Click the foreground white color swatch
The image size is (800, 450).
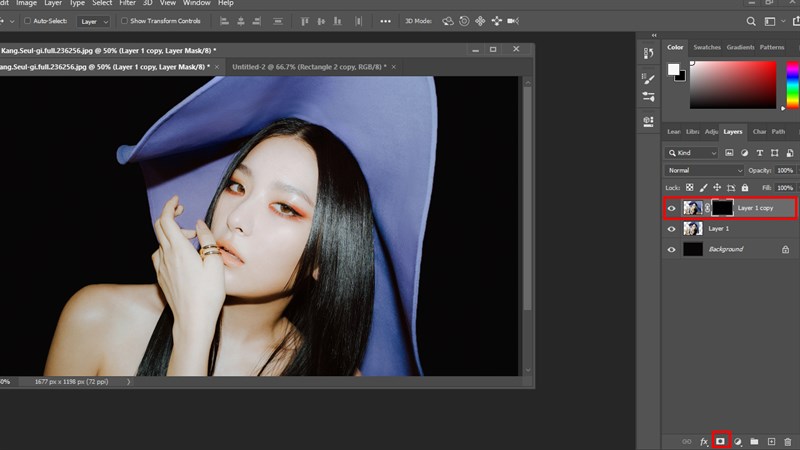click(673, 69)
